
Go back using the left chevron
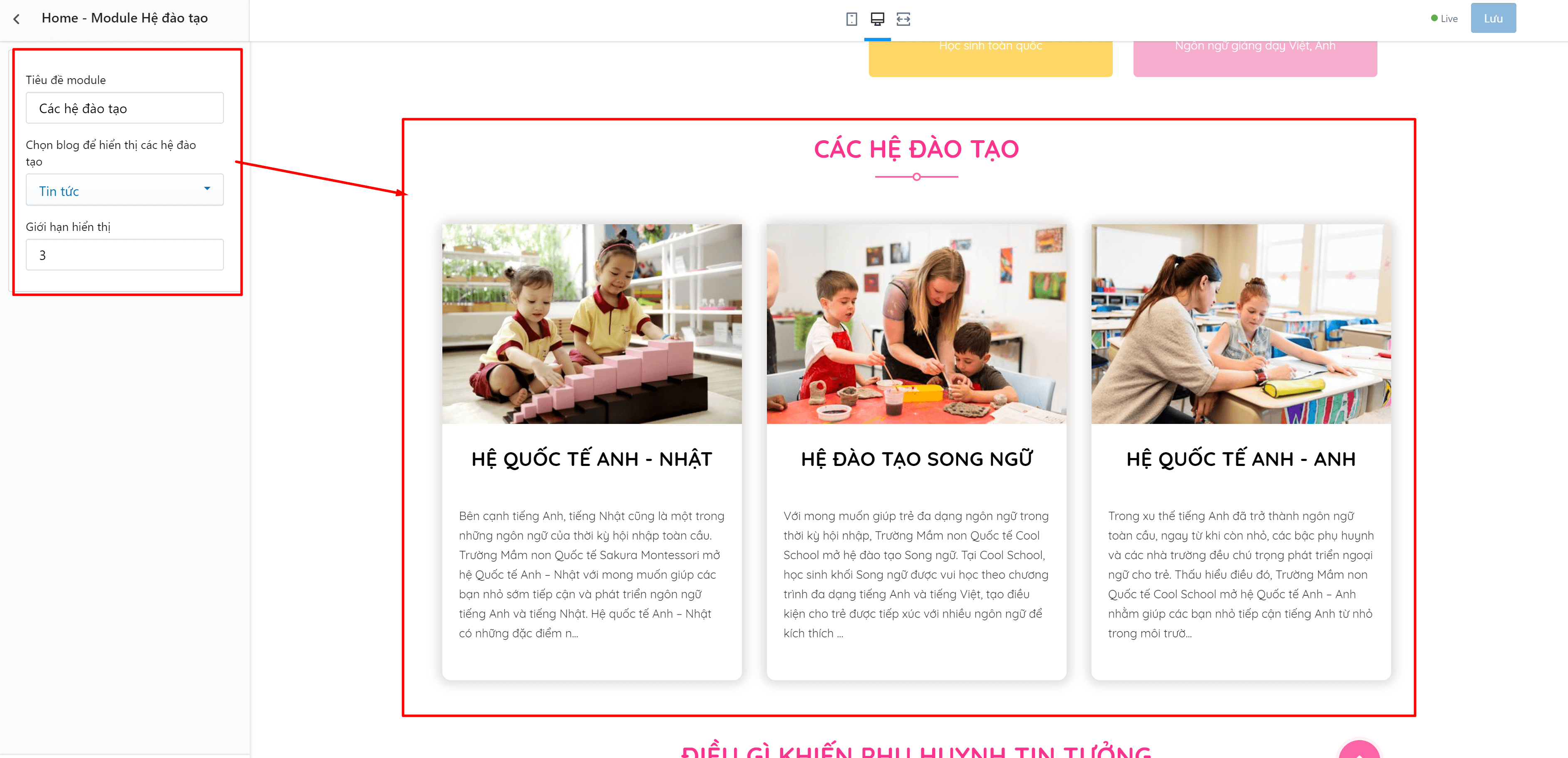16,19
